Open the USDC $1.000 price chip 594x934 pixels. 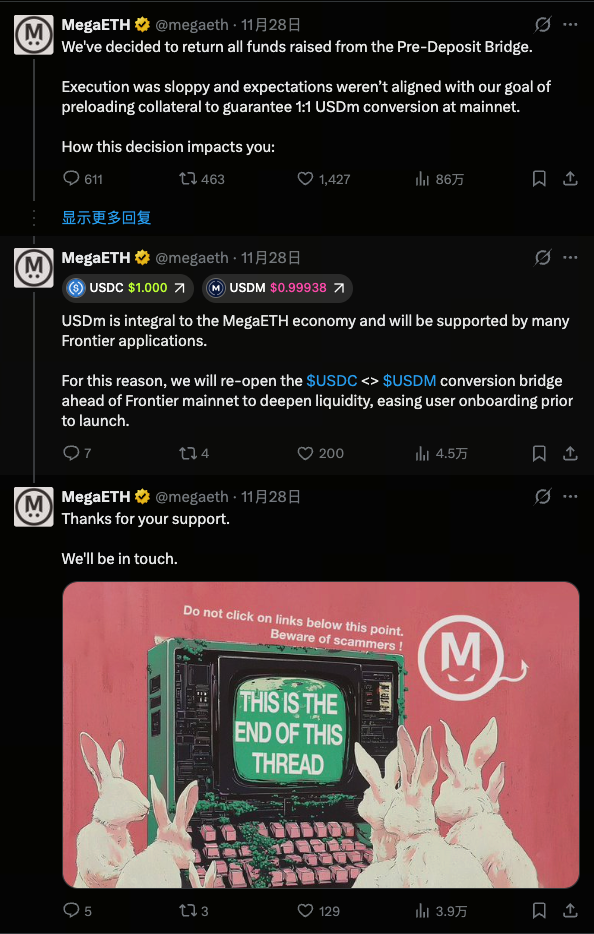[128, 288]
